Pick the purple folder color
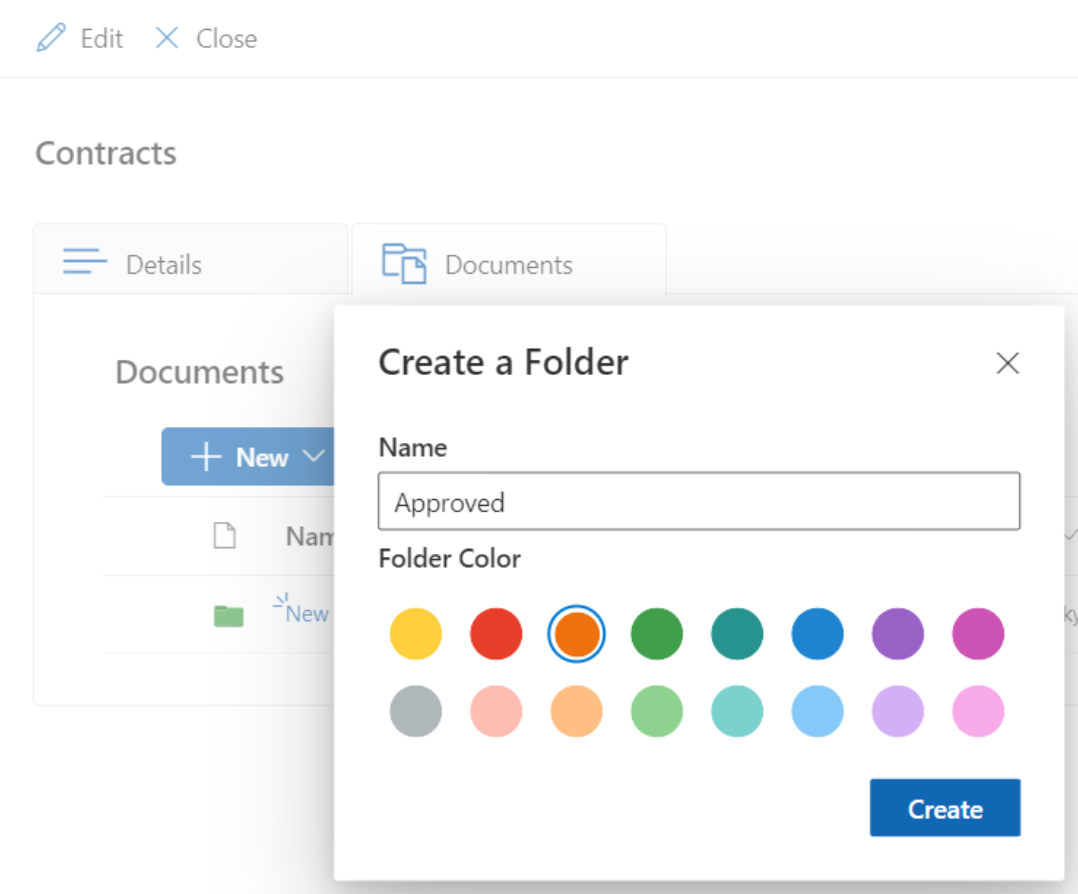 click(x=898, y=634)
